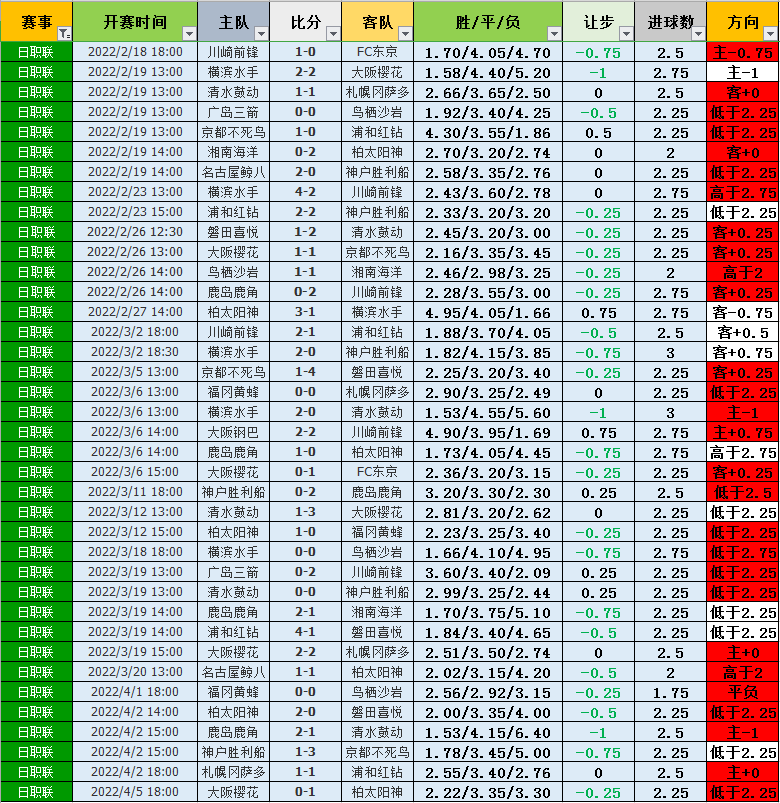
Task: Select the score cell 4-2
Action: pos(306,192)
